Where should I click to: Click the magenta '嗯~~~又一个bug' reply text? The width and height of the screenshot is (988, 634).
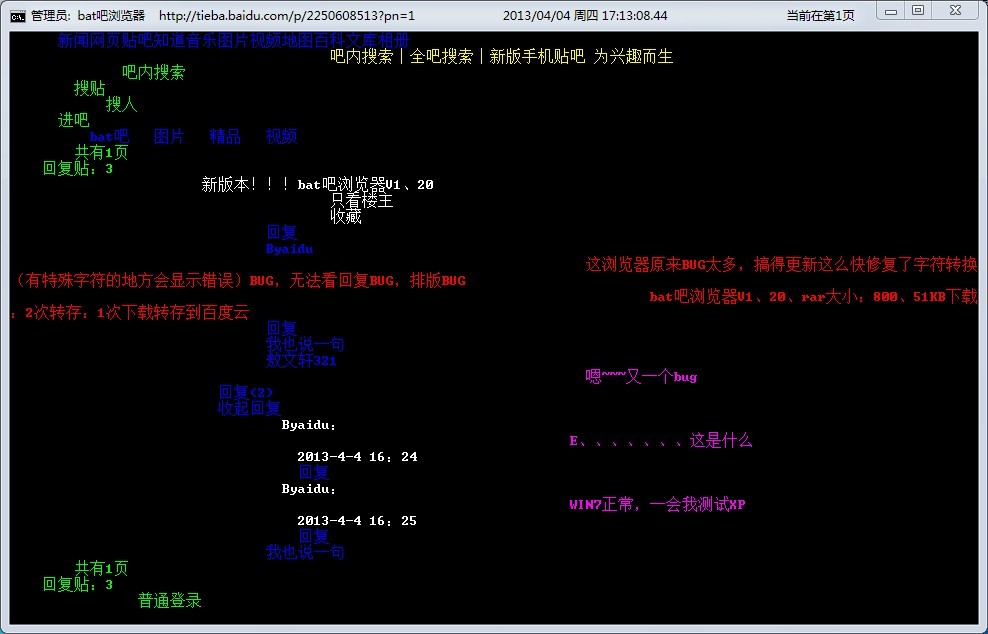641,377
